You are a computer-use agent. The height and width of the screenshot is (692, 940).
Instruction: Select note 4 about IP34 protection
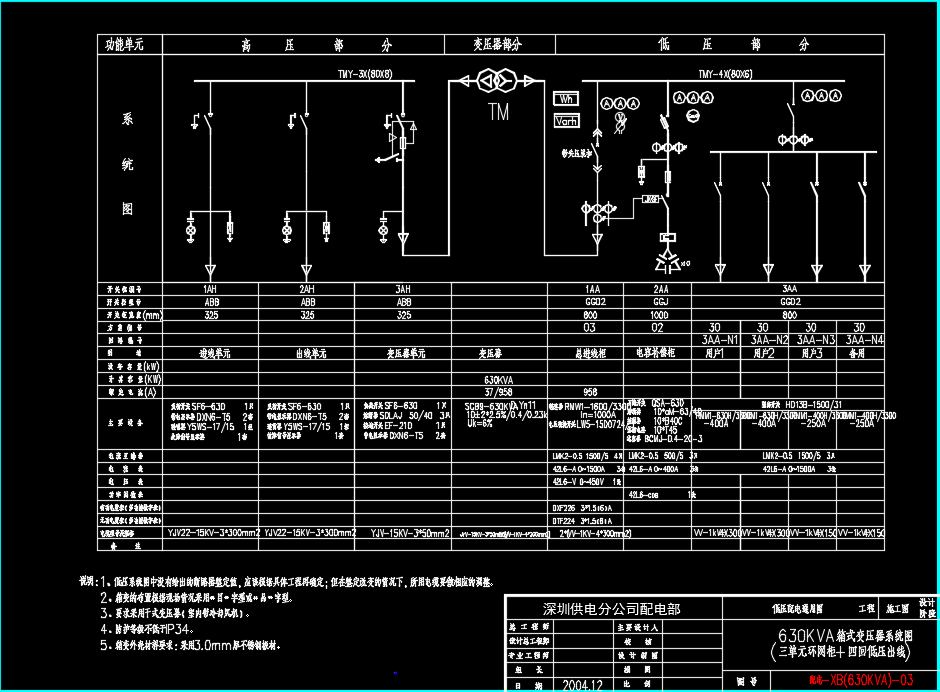147,629
